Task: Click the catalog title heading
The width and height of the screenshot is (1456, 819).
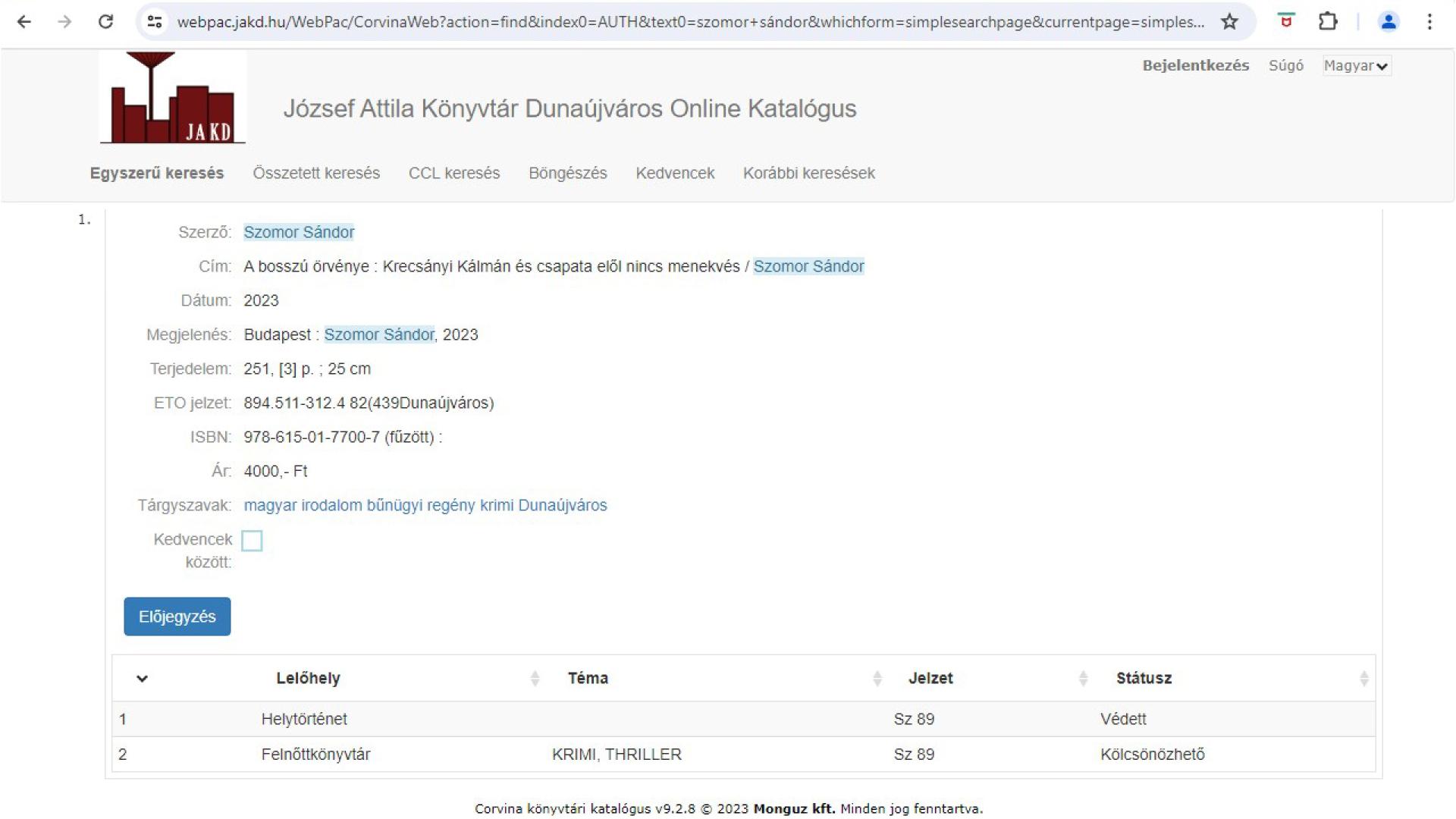Action: click(x=570, y=108)
